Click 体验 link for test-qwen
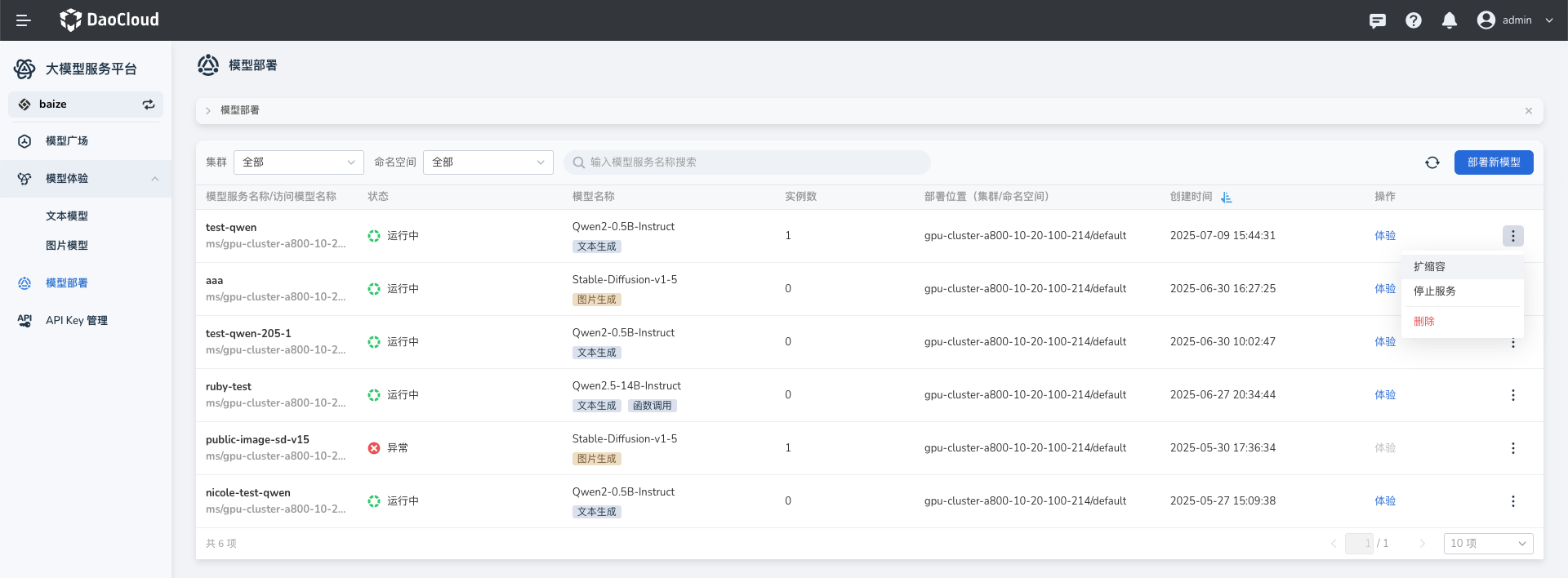Image resolution: width=1568 pixels, height=578 pixels. point(1384,236)
